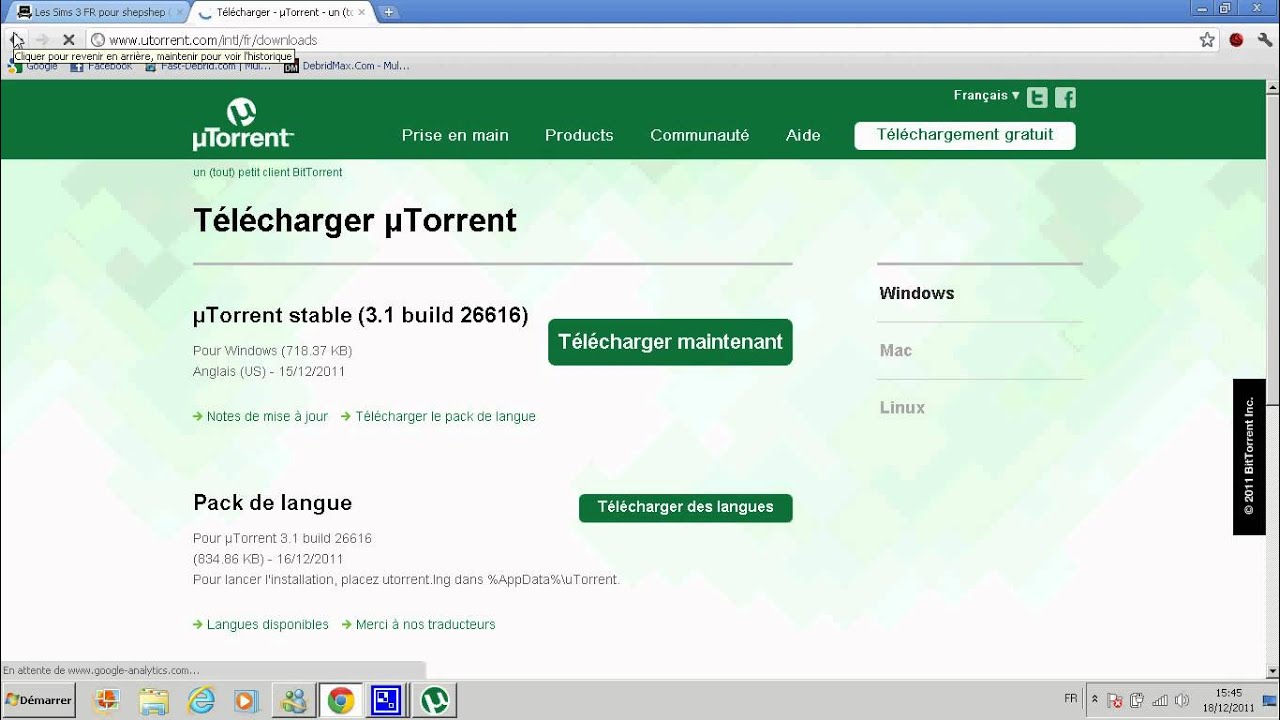Click Téléchargement gratuit button
Viewport: 1280px width, 720px height.
(x=965, y=135)
